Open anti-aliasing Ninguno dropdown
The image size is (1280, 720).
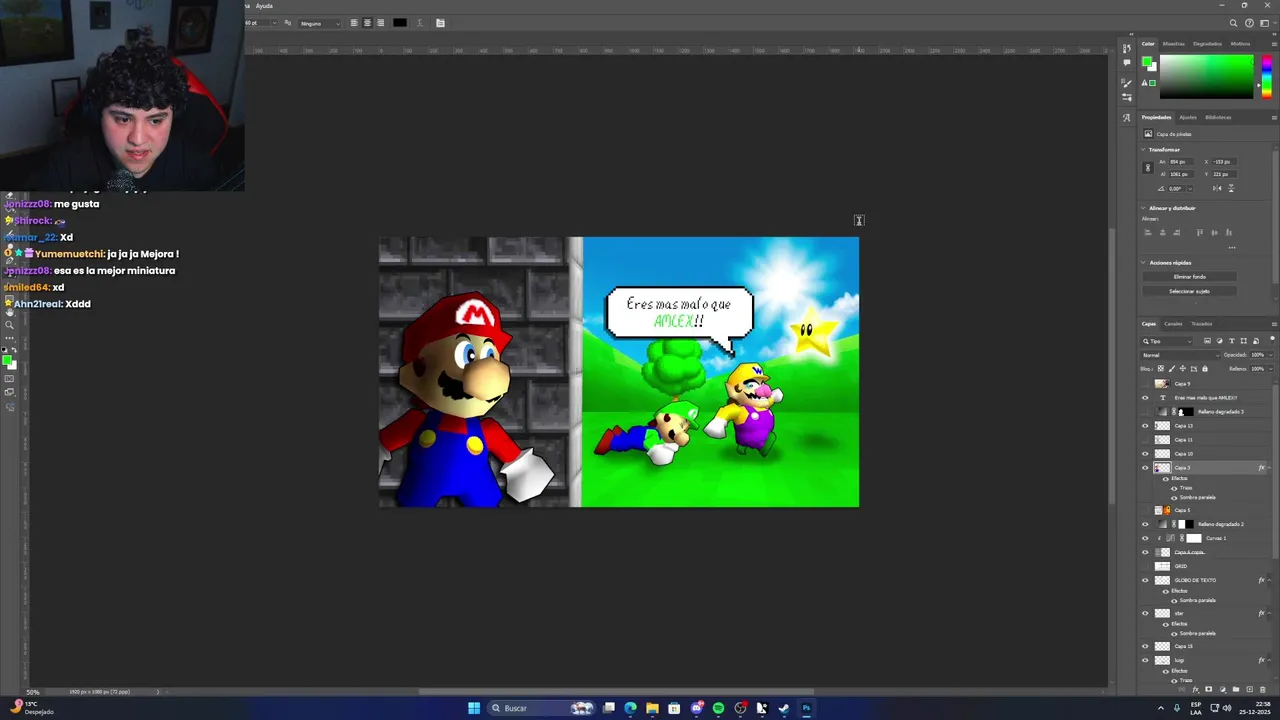319,23
